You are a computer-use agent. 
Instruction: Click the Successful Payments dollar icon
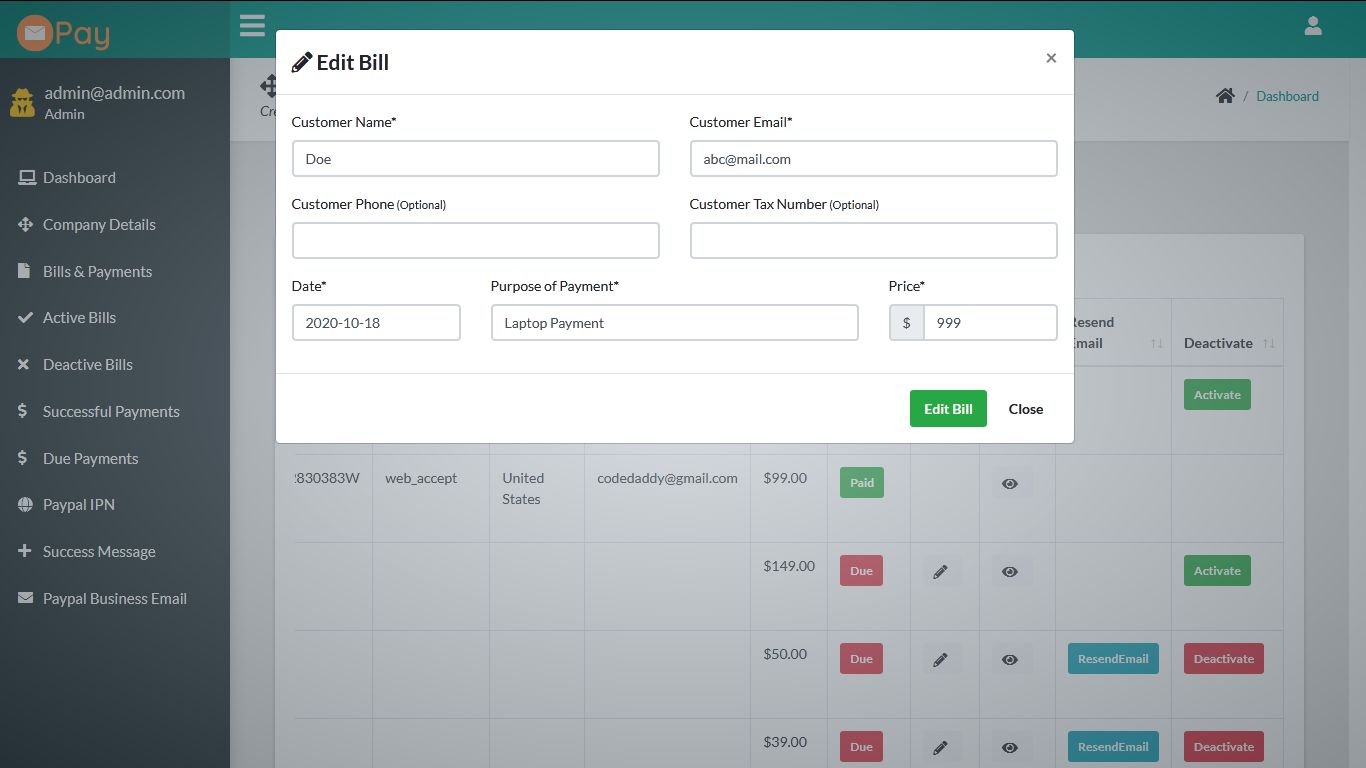pos(25,411)
